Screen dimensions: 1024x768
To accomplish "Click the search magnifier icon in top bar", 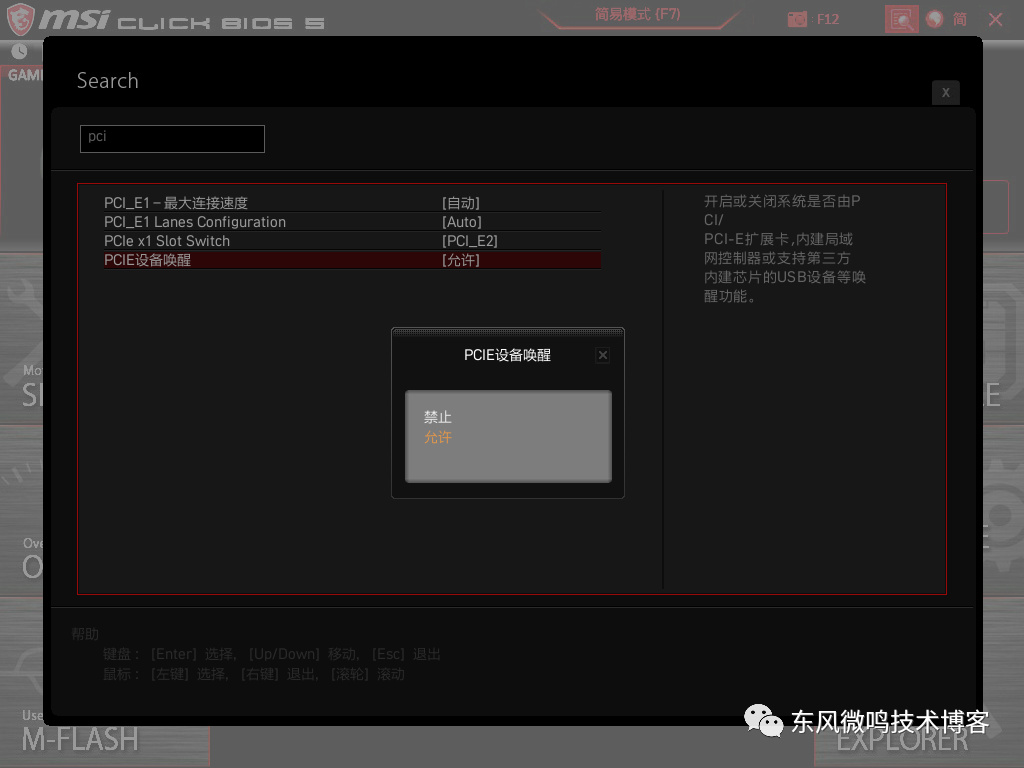I will click(x=901, y=19).
